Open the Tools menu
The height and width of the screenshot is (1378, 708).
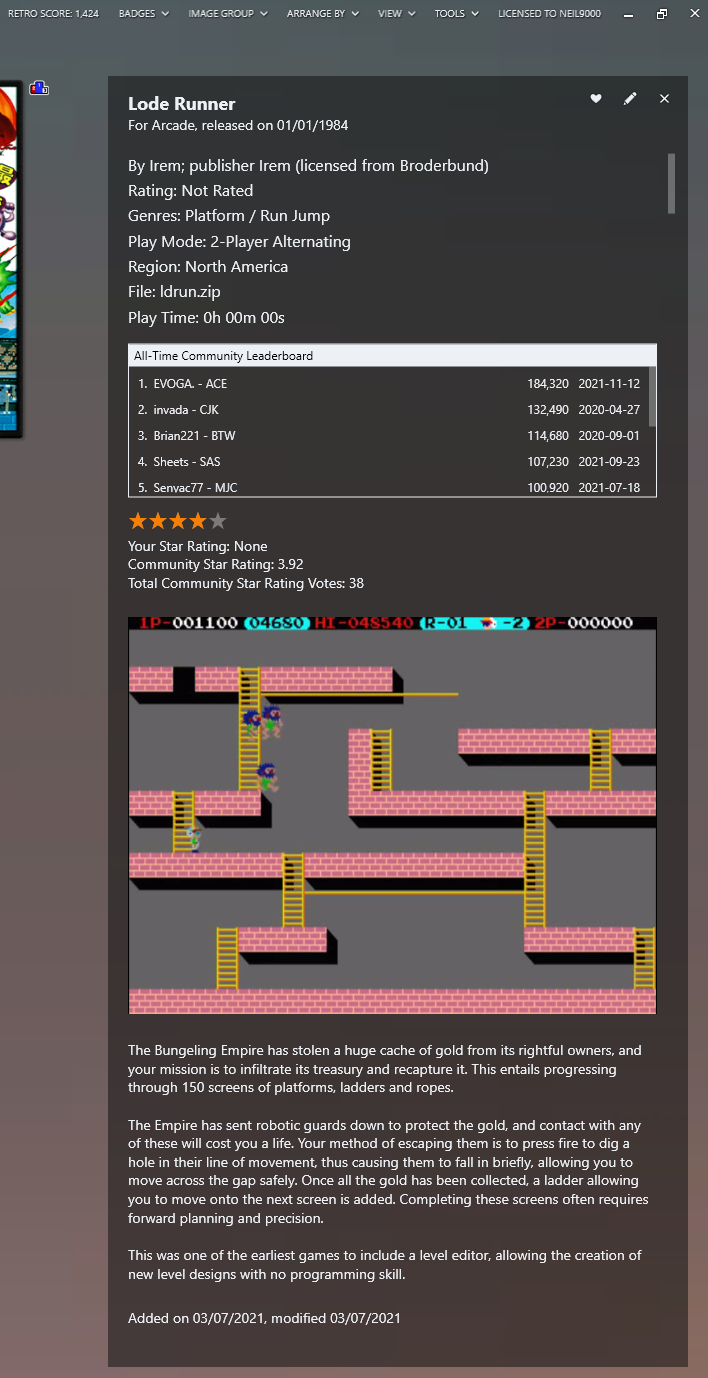tap(456, 14)
